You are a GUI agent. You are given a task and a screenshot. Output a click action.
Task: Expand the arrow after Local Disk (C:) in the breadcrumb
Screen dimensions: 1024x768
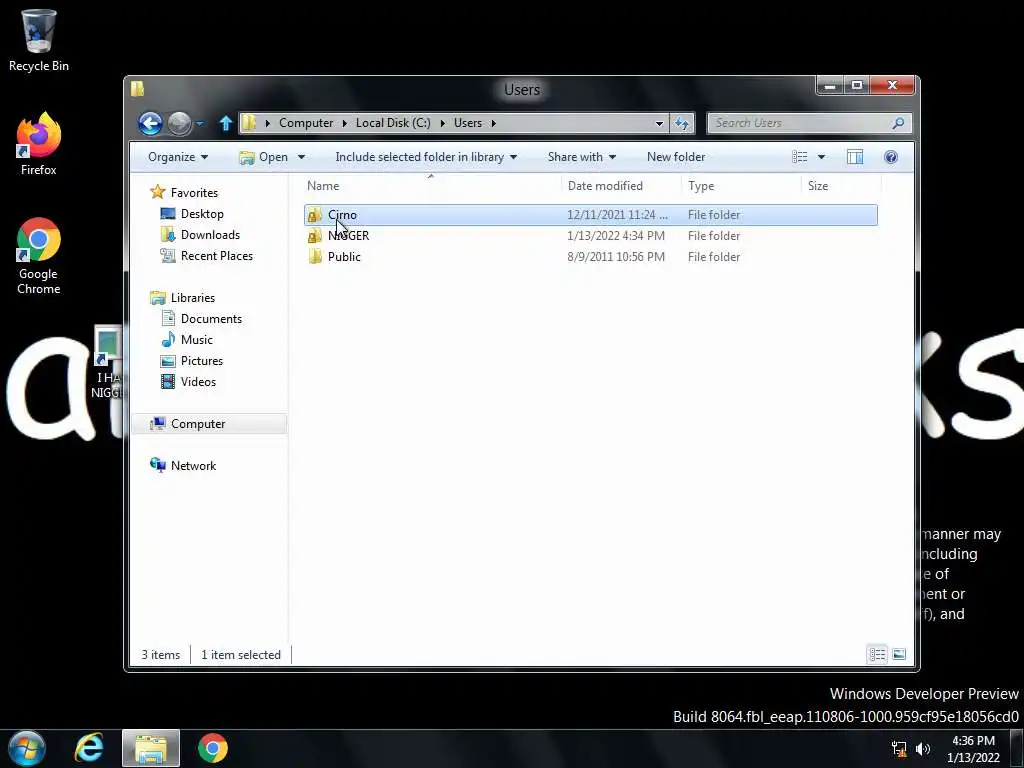coord(442,123)
